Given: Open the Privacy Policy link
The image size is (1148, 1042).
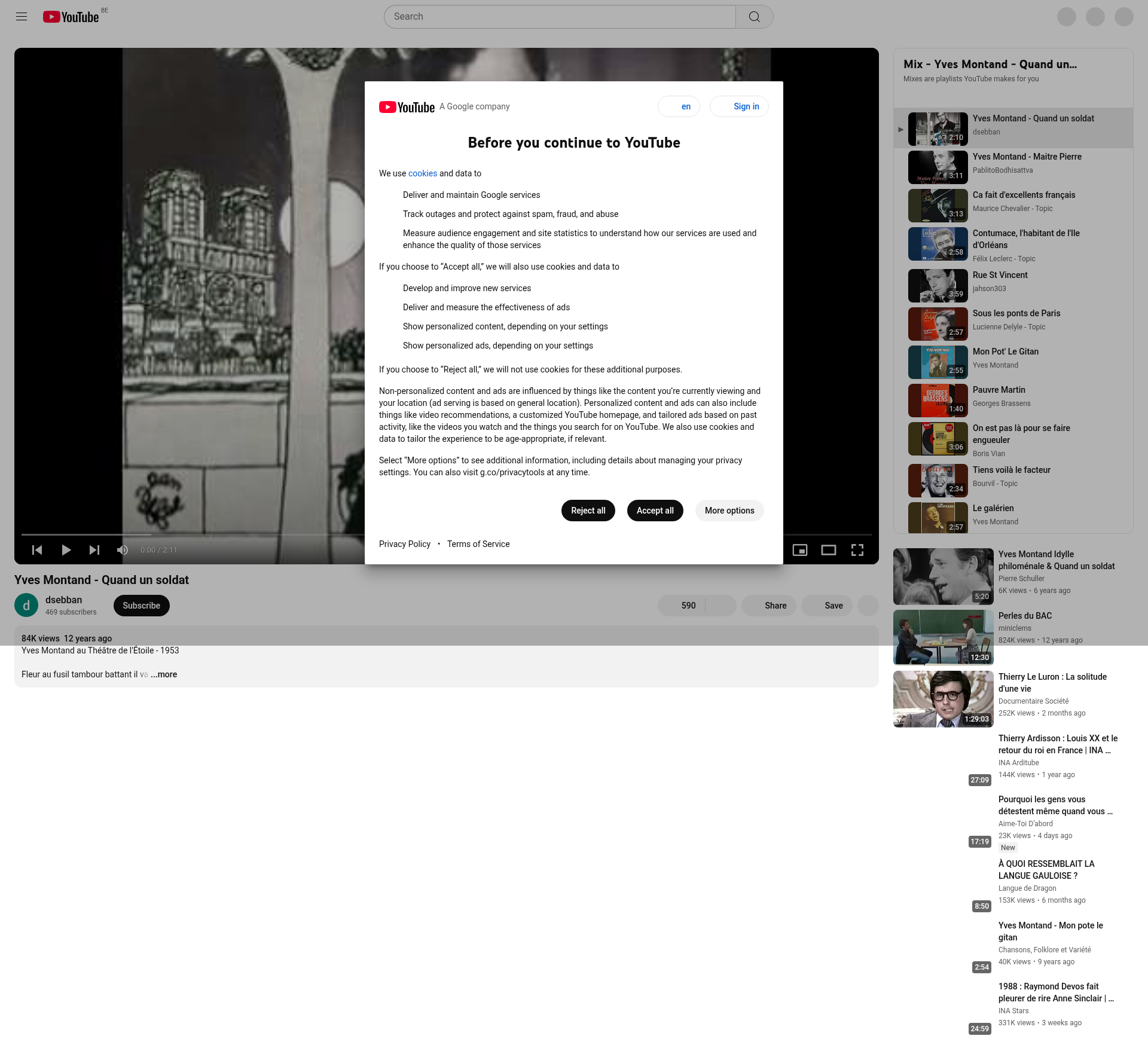Looking at the screenshot, I should point(405,544).
